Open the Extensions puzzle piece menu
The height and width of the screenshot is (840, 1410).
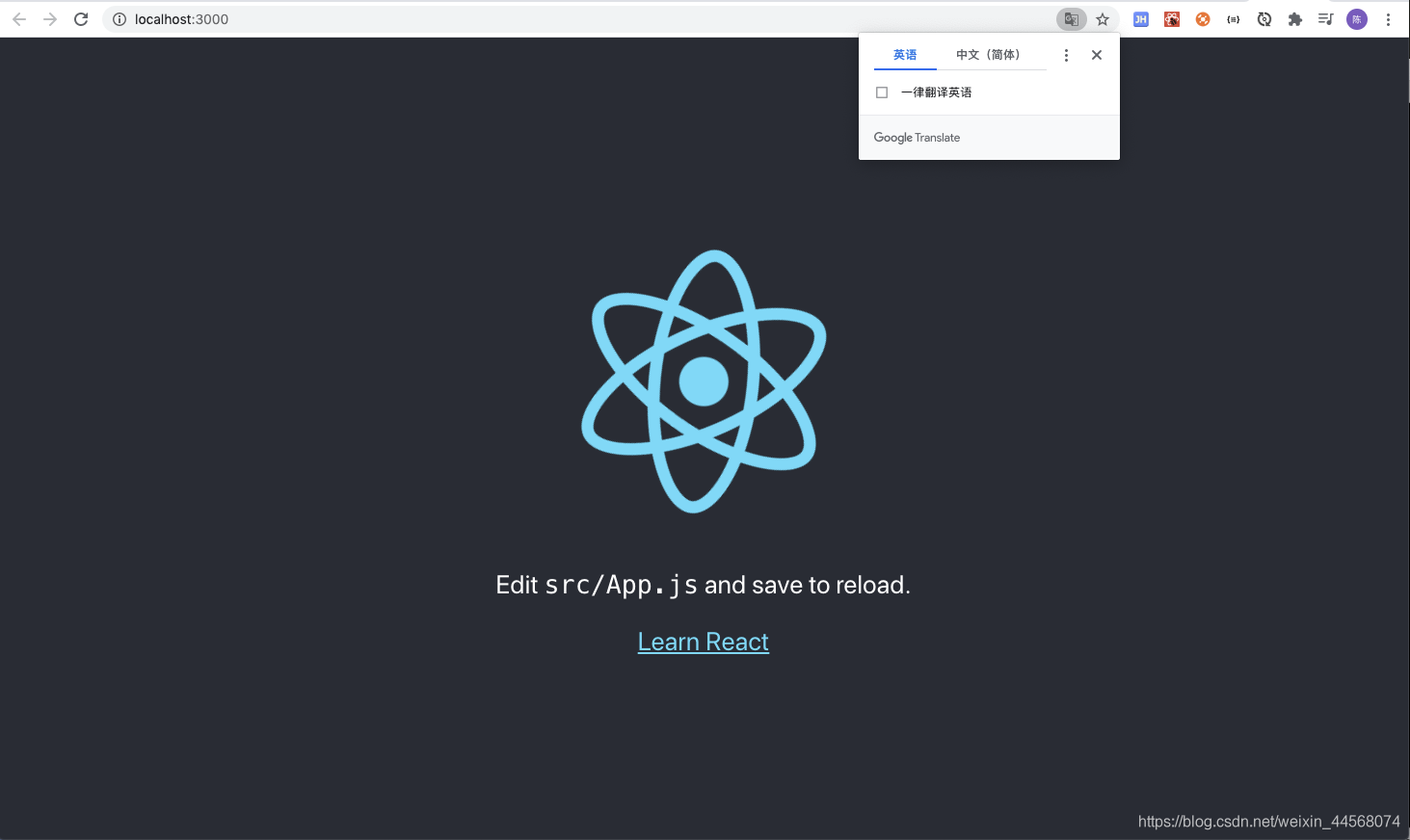tap(1295, 19)
